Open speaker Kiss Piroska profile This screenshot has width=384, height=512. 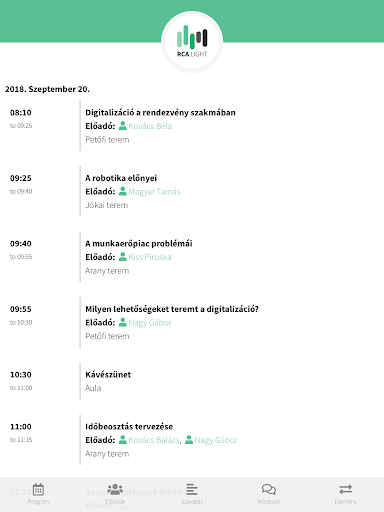coord(150,257)
